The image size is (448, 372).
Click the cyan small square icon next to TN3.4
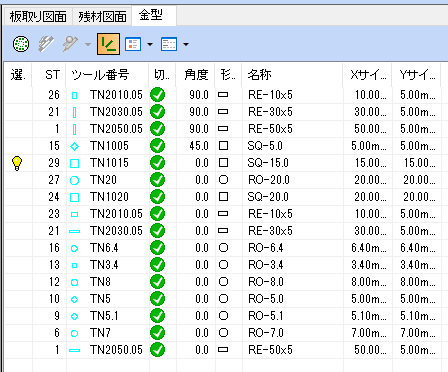click(74, 265)
